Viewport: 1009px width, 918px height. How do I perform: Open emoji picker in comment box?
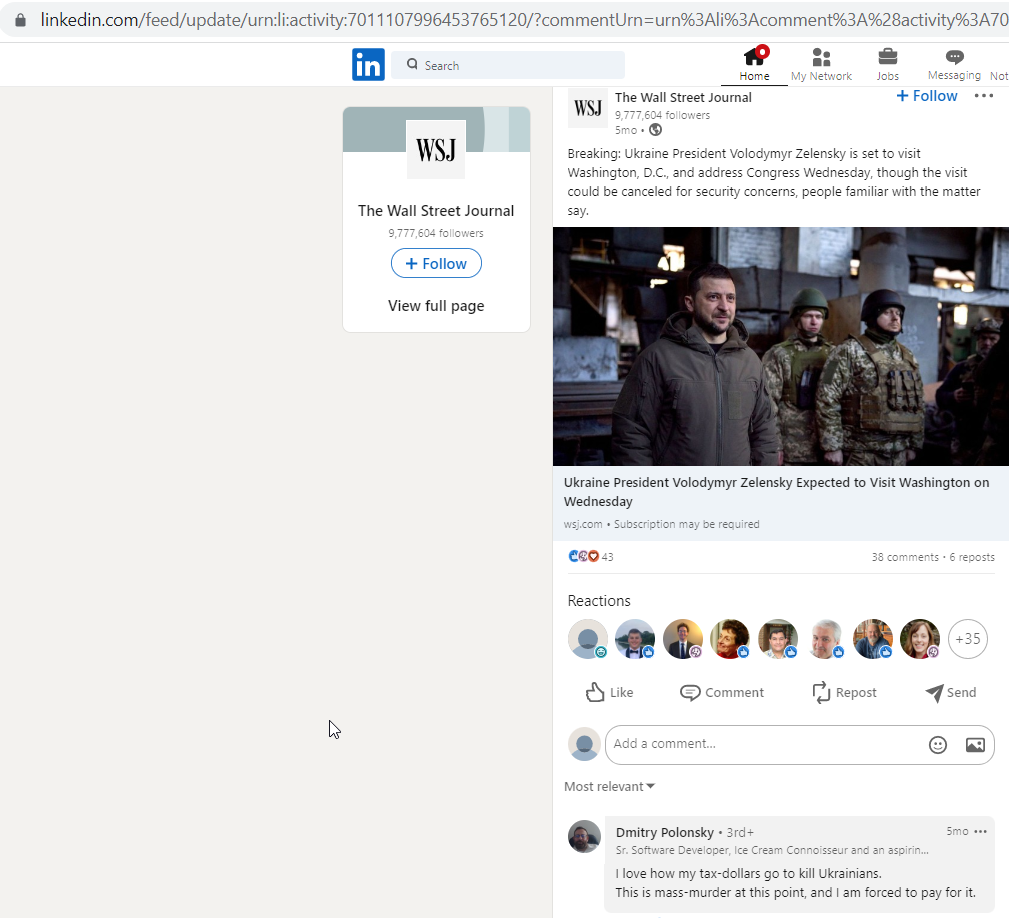(x=938, y=745)
